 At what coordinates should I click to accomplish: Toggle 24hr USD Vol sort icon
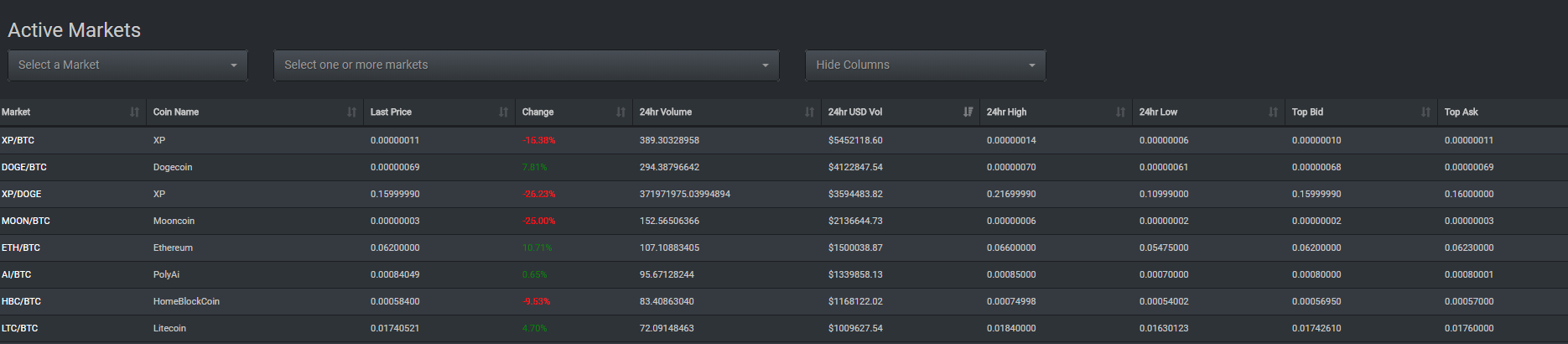click(x=968, y=112)
